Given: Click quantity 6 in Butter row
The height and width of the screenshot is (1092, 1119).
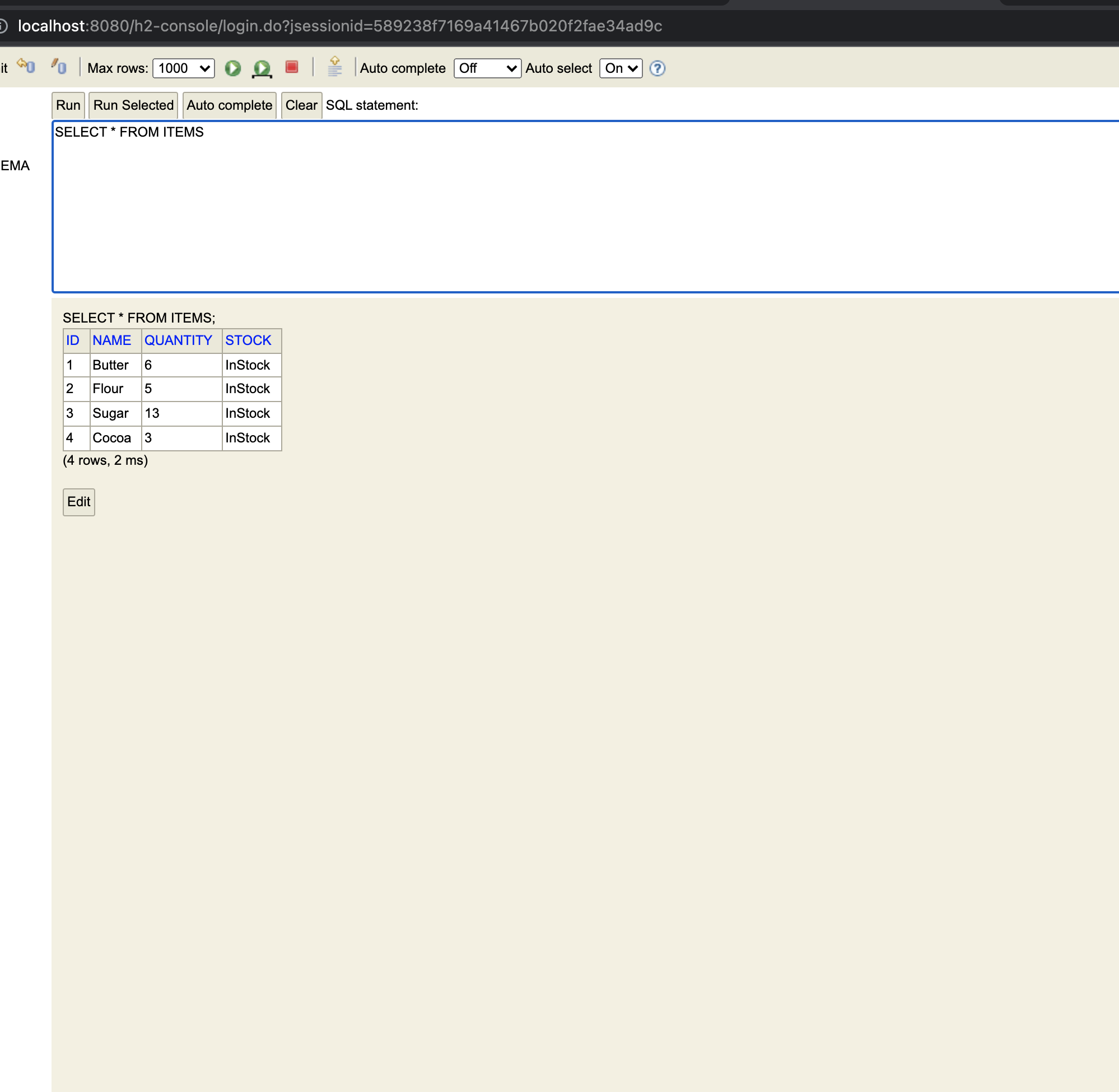Looking at the screenshot, I should pos(182,365).
